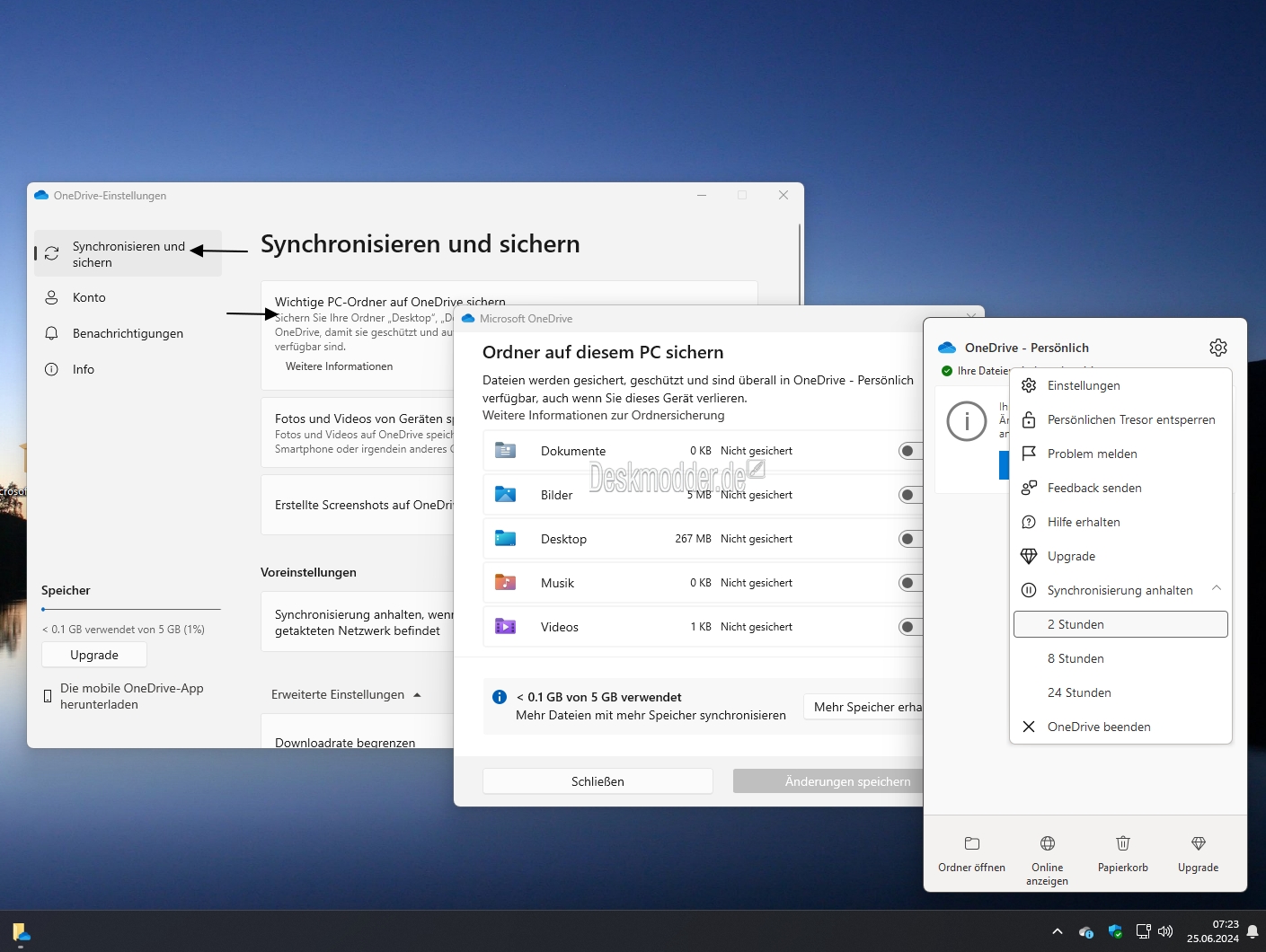Open Weitere Informationen zur Ordnersicherung link
1266x952 pixels.
(603, 415)
